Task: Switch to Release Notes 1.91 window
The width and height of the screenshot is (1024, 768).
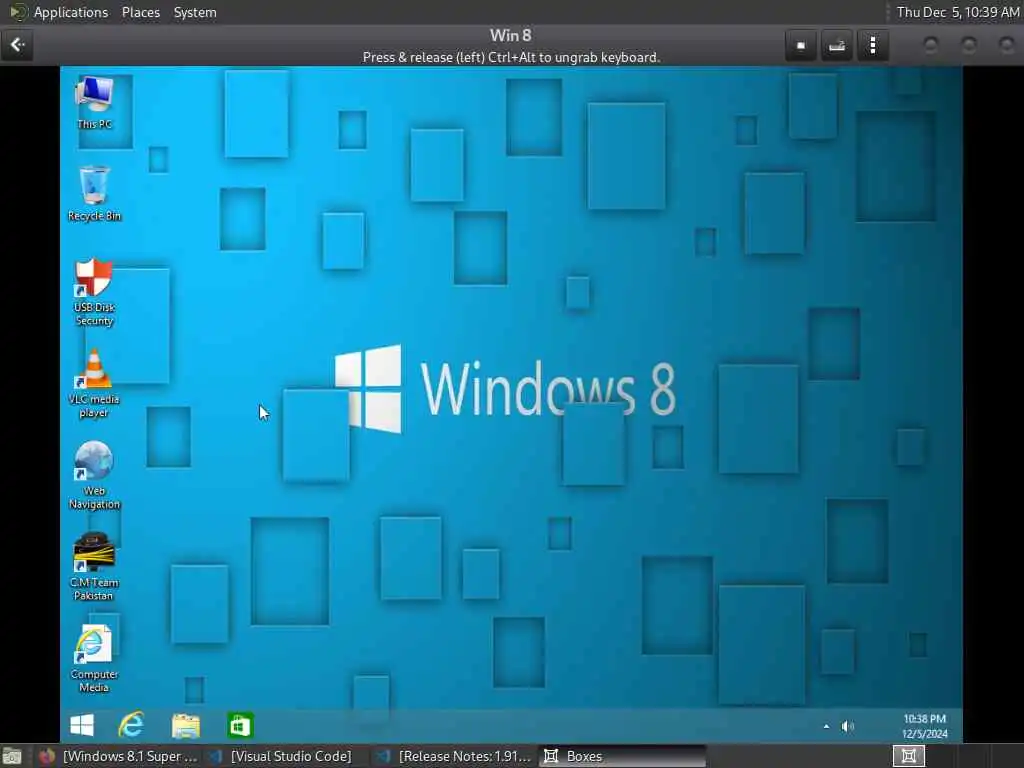Action: 455,756
